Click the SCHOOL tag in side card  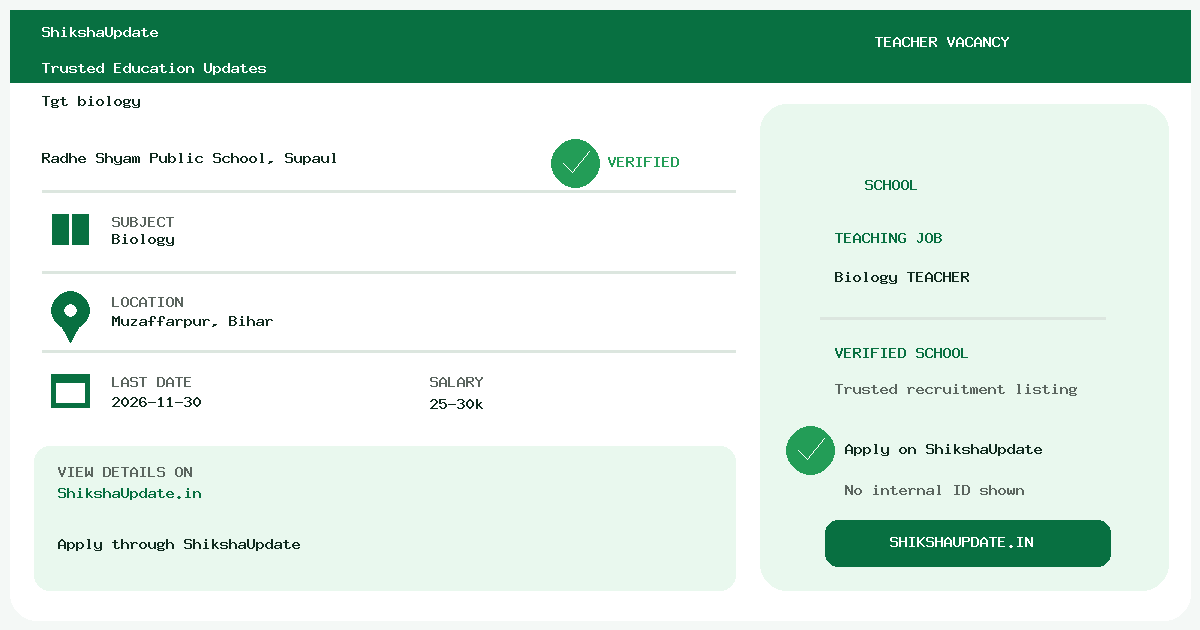[x=890, y=185]
